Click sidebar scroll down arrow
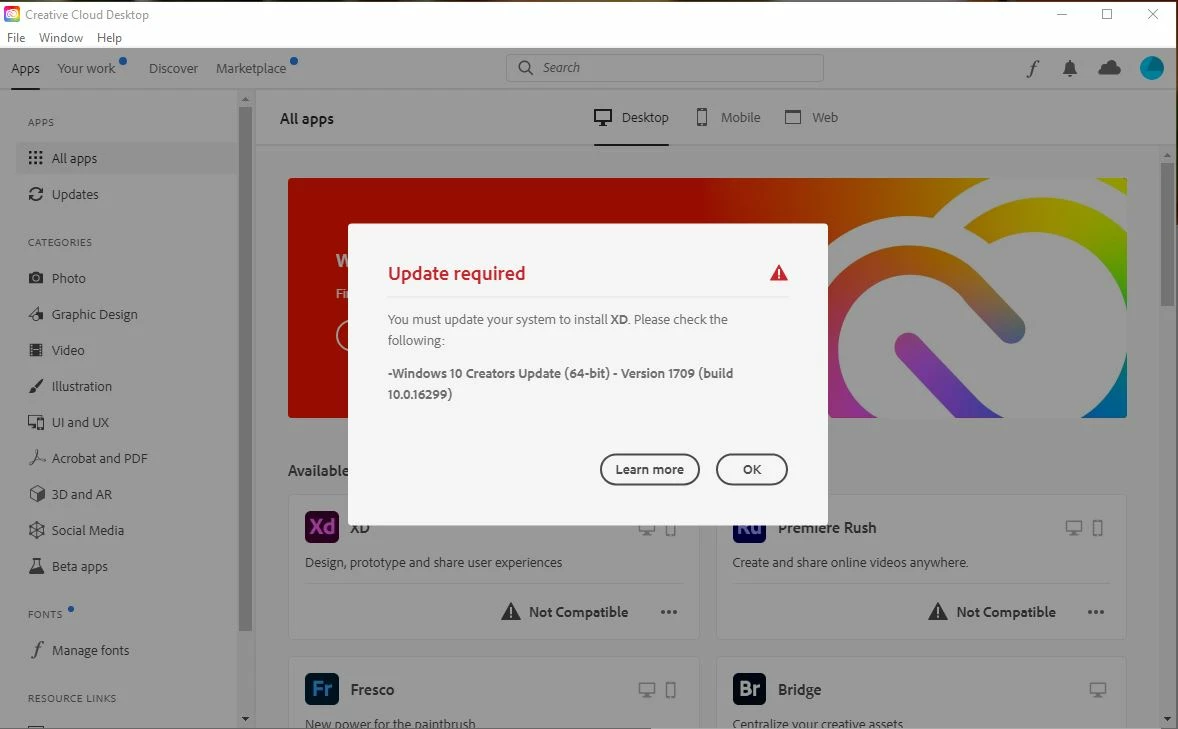1178x729 pixels. [245, 718]
